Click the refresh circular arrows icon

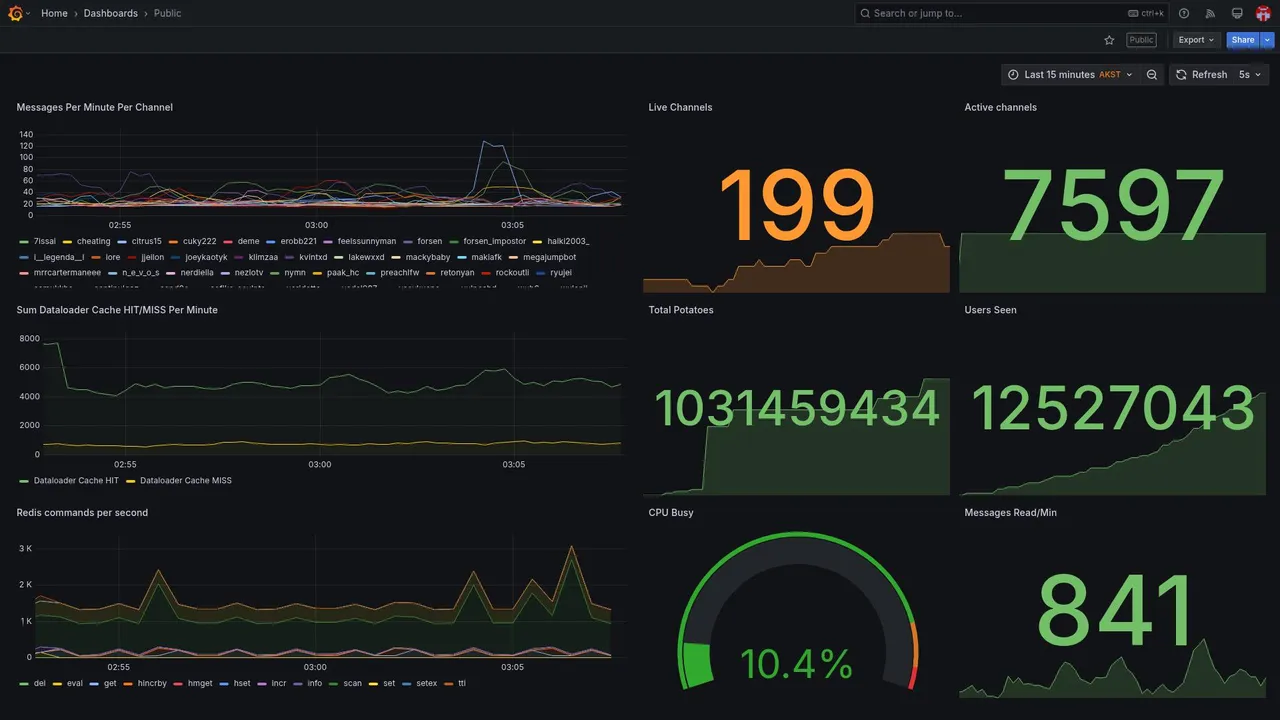[1181, 75]
